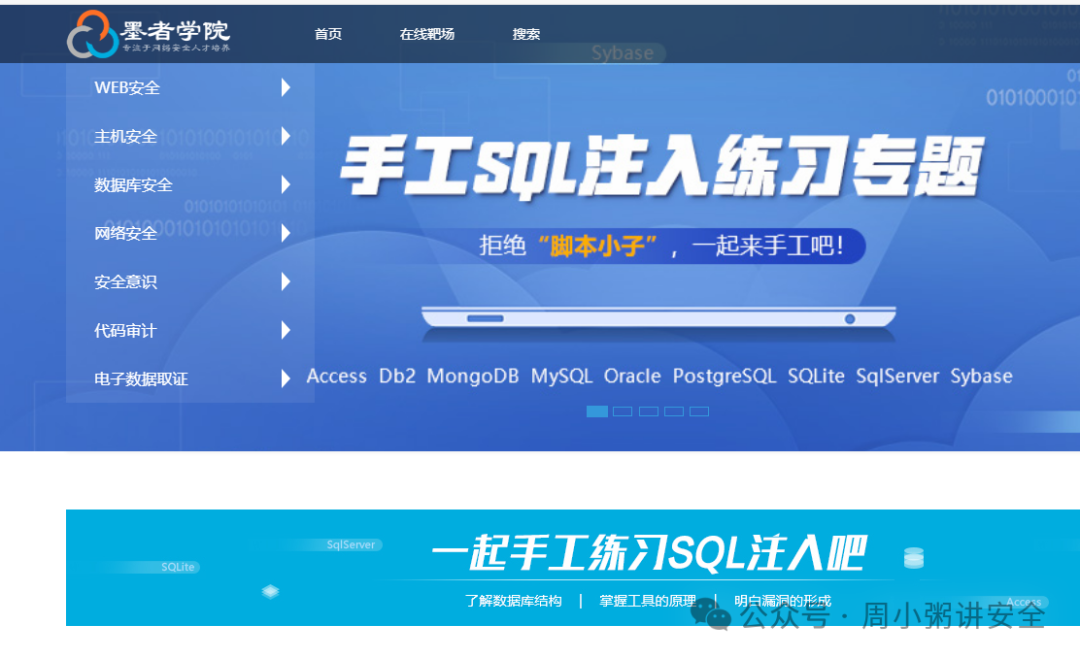The image size is (1080, 658).
Task: Select third carousel slide indicator
Action: point(648,411)
